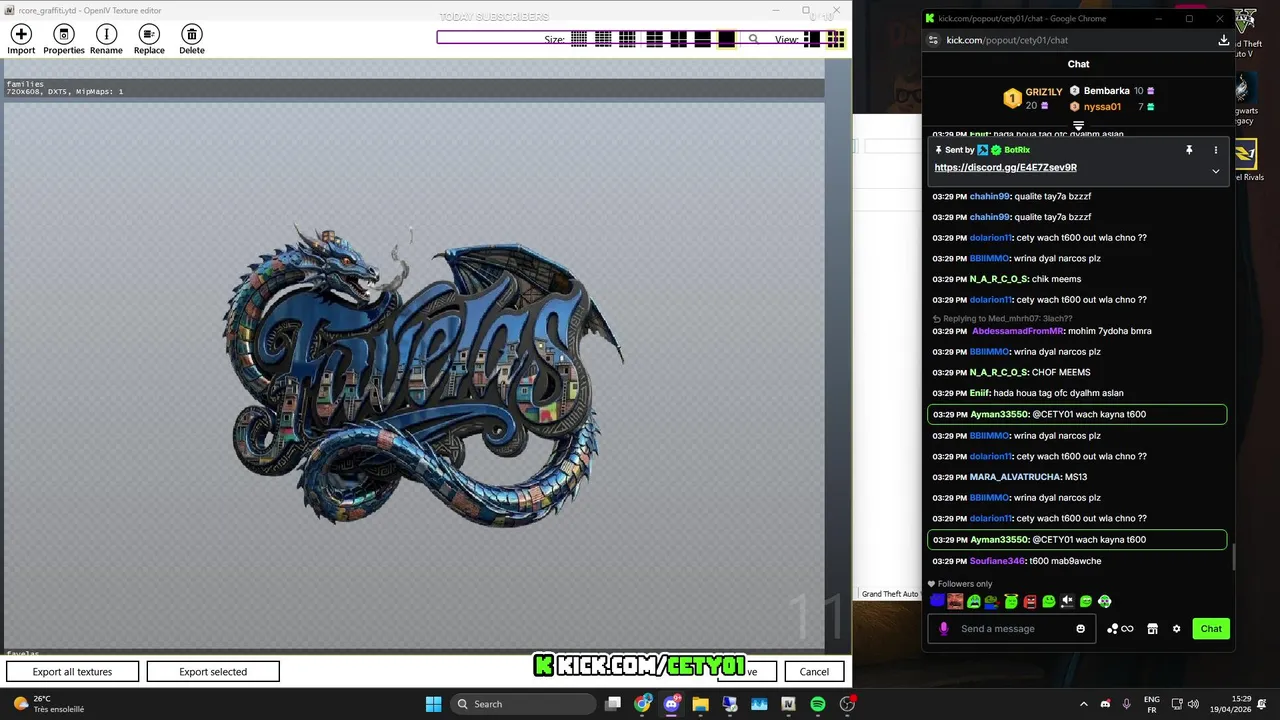
Task: Open chat settings gear
Action: pyautogui.click(x=1176, y=629)
